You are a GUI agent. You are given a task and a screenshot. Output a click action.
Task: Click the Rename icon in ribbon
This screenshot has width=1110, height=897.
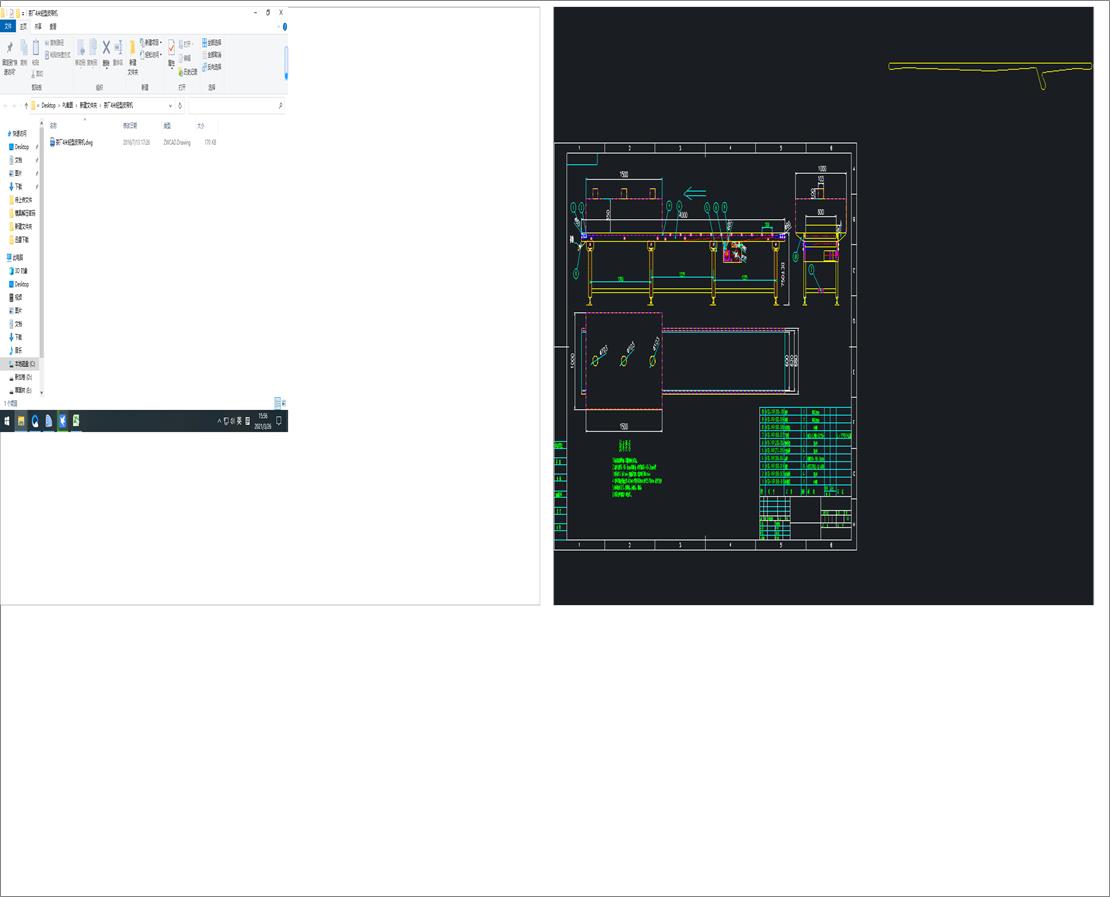118,47
